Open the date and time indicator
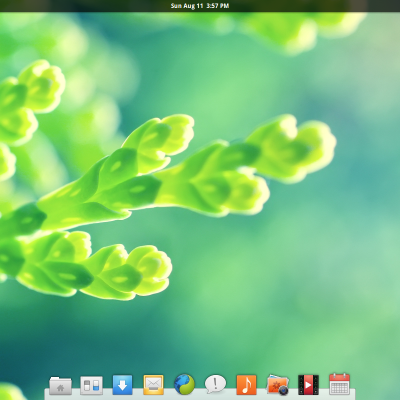Screen dimensions: 400x400 pos(200,6)
